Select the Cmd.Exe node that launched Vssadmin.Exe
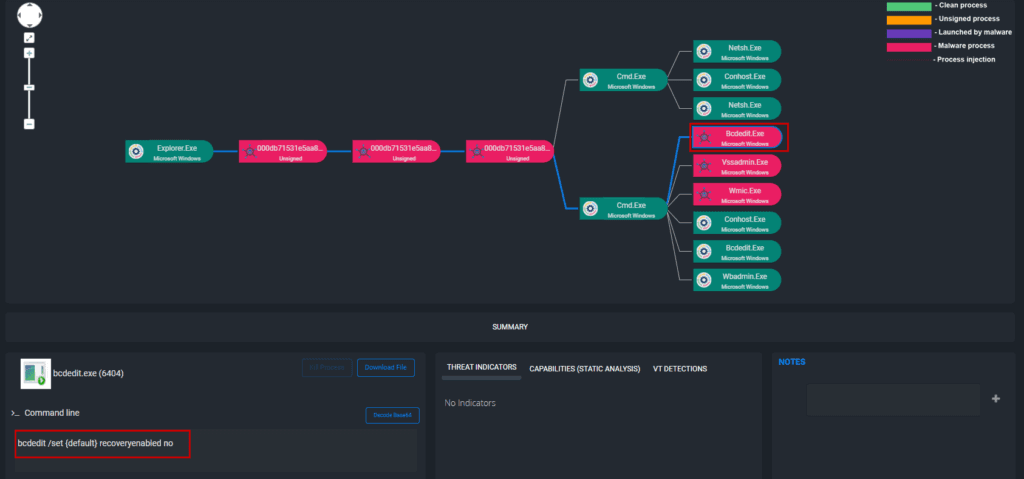Screen dimensions: 1024x479 (624, 208)
